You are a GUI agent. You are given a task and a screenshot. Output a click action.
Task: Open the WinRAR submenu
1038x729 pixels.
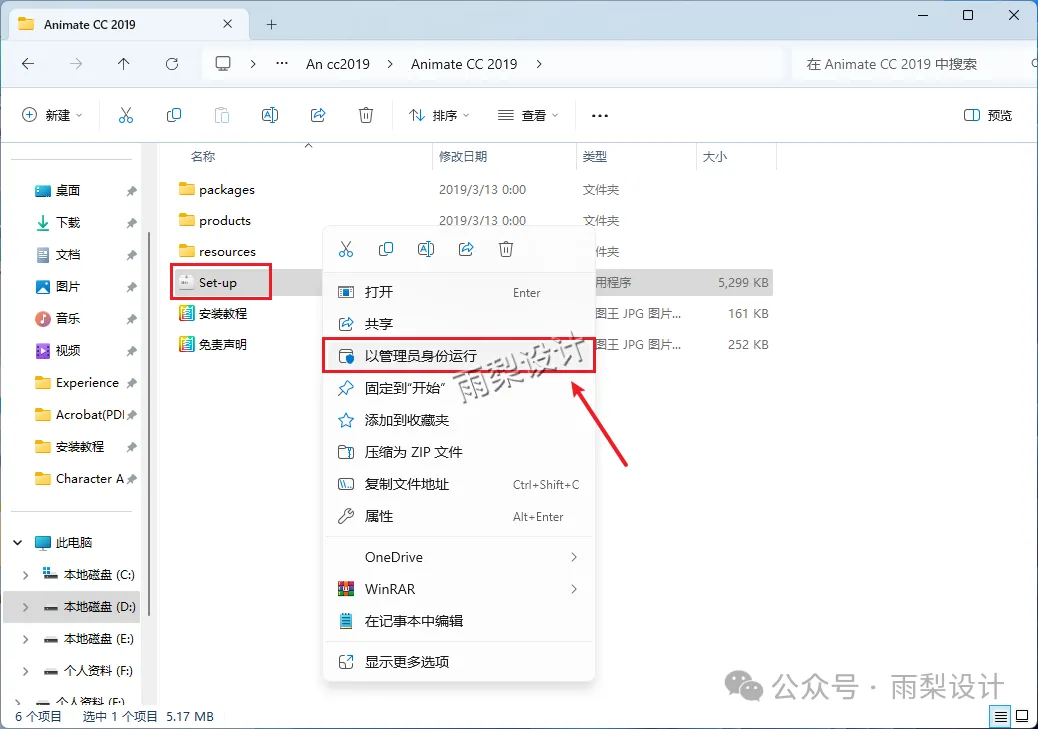tap(459, 589)
